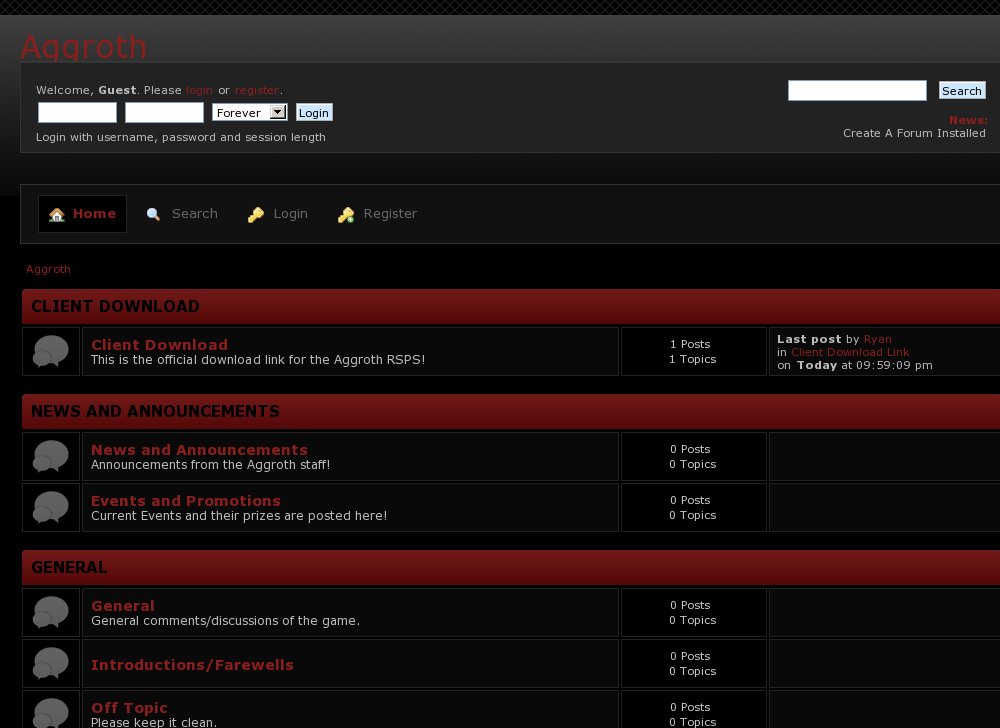The height and width of the screenshot is (728, 1000).
Task: Focus the password input field
Action: [165, 112]
